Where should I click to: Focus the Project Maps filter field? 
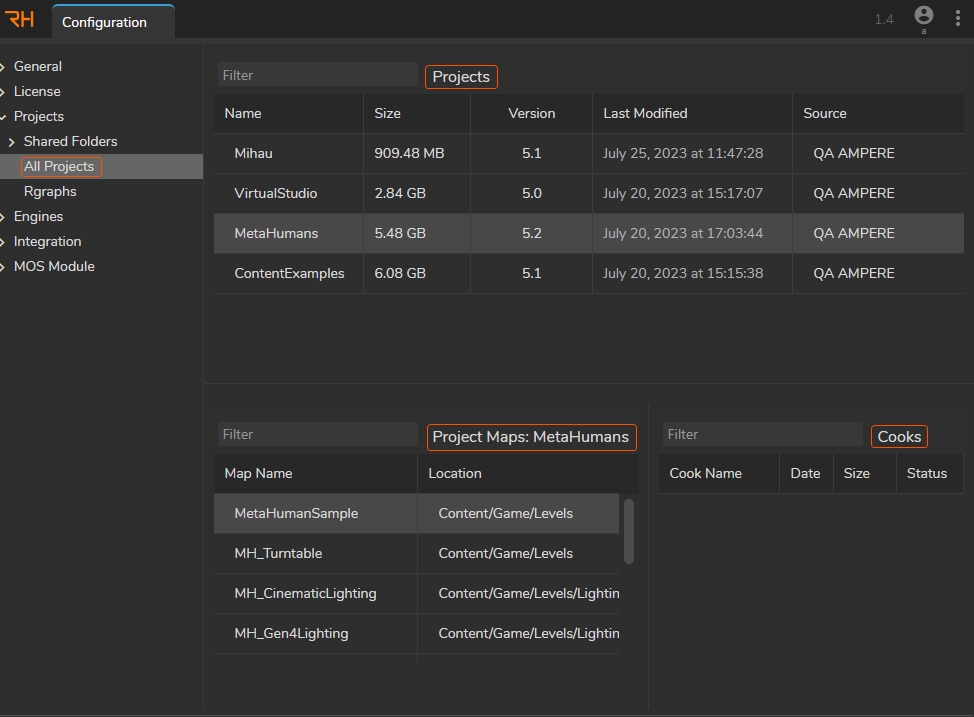[x=317, y=434]
